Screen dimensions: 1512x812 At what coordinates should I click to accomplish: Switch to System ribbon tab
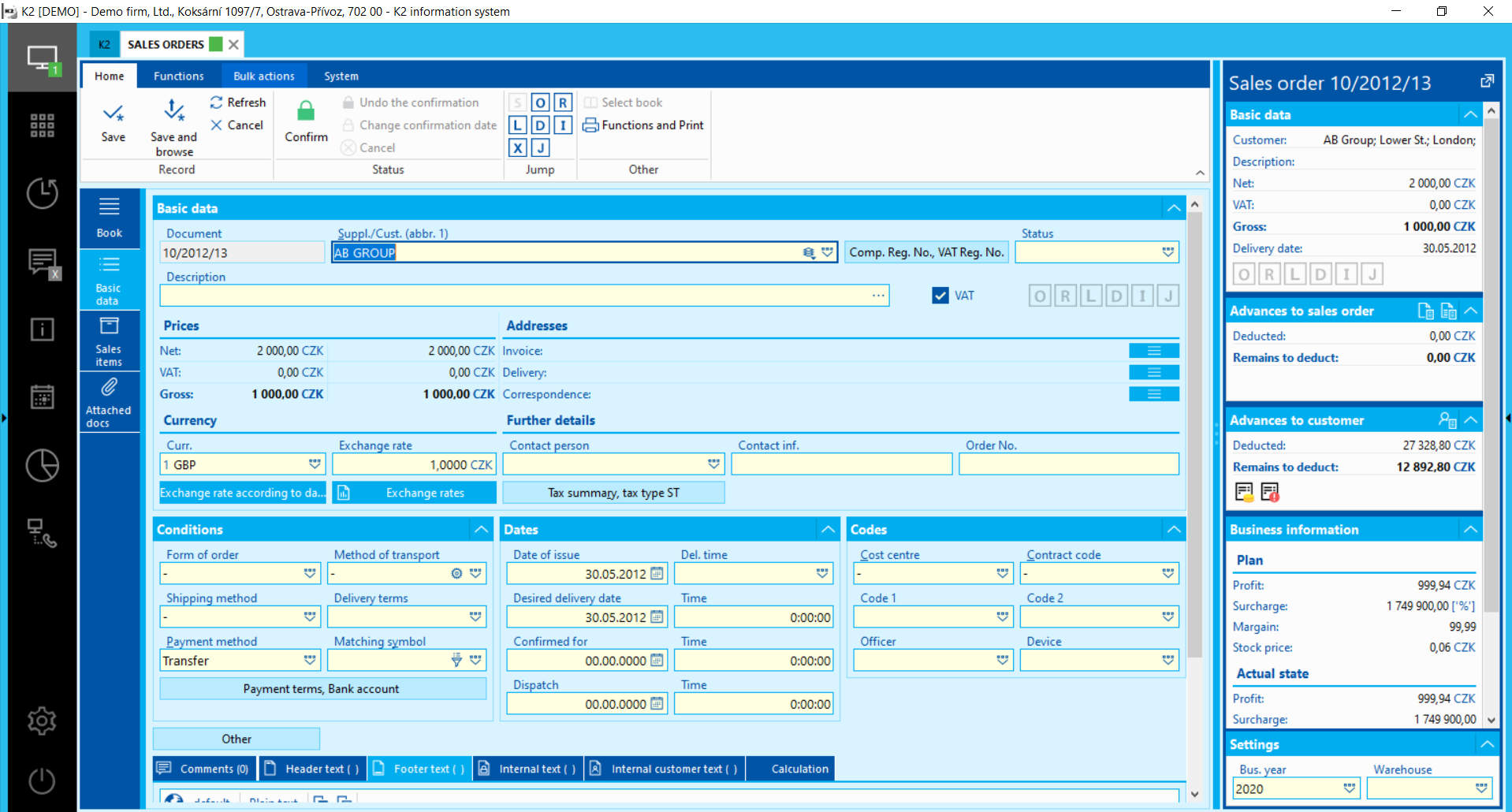(341, 76)
